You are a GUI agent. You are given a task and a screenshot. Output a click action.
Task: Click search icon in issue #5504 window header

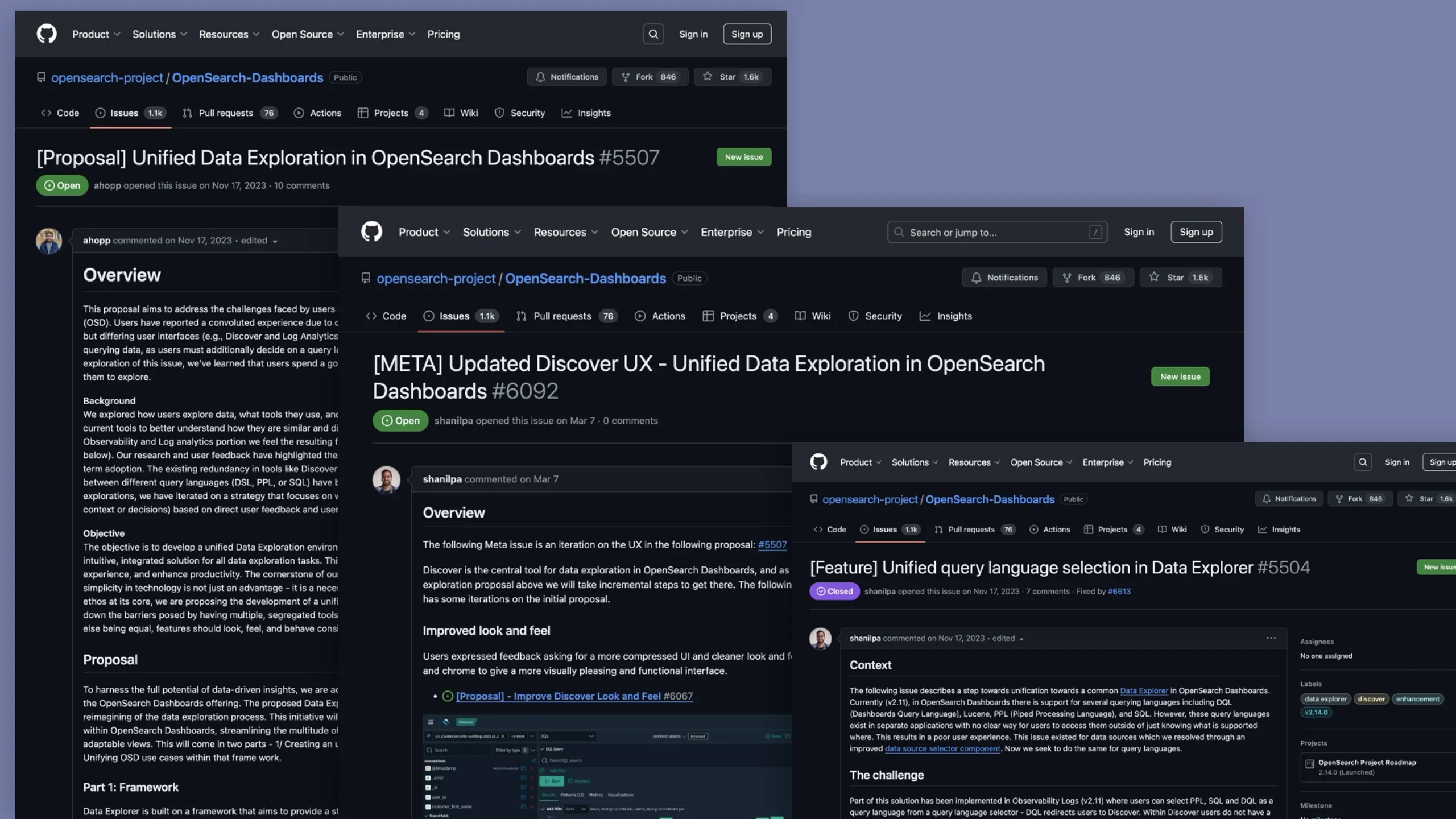[1363, 462]
